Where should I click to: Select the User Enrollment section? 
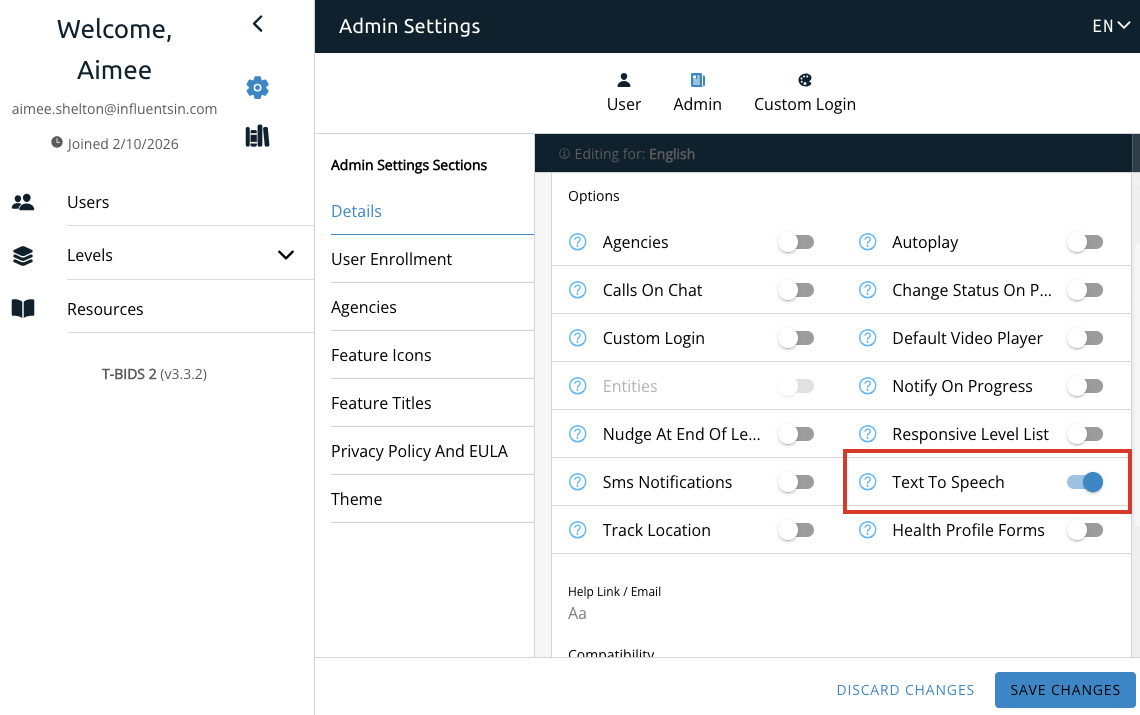391,259
